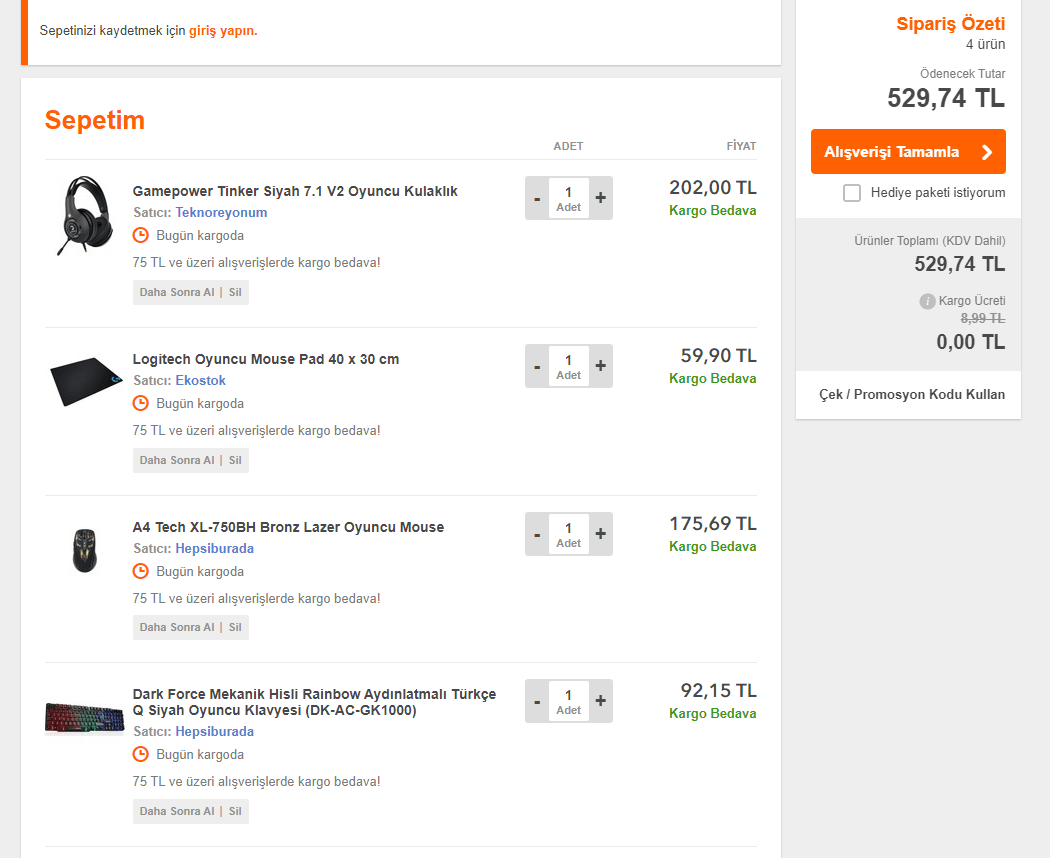The image size is (1050, 858).
Task: Open seller Teknoreyonum's page
Action: [221, 213]
